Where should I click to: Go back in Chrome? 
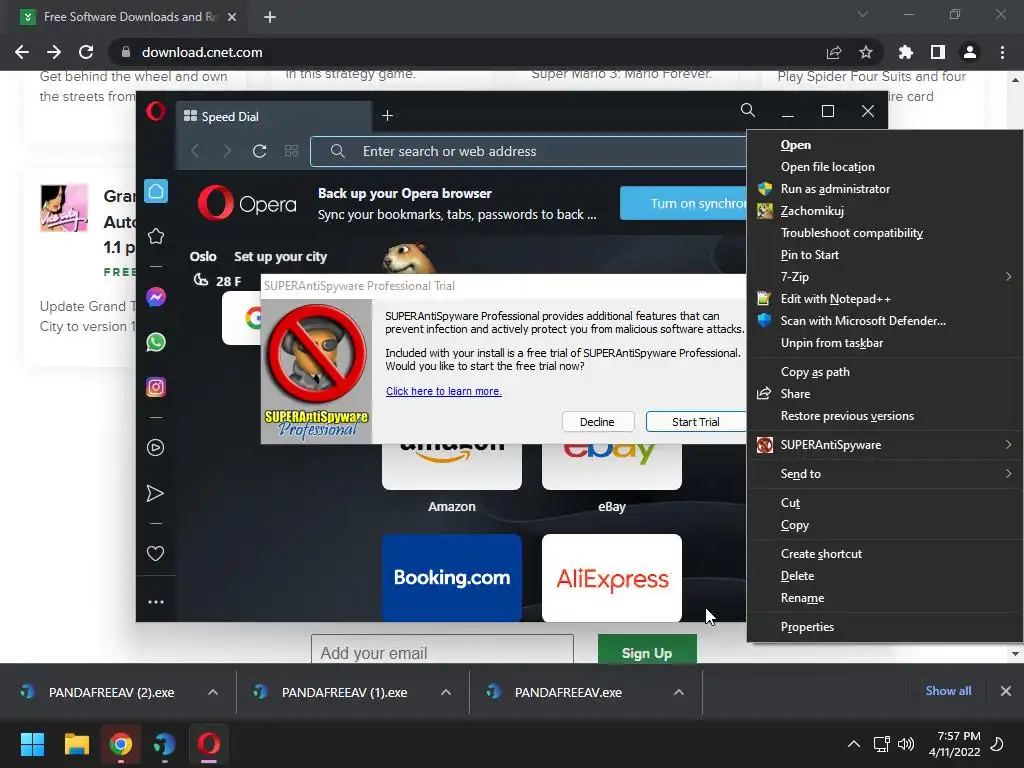pyautogui.click(x=22, y=52)
